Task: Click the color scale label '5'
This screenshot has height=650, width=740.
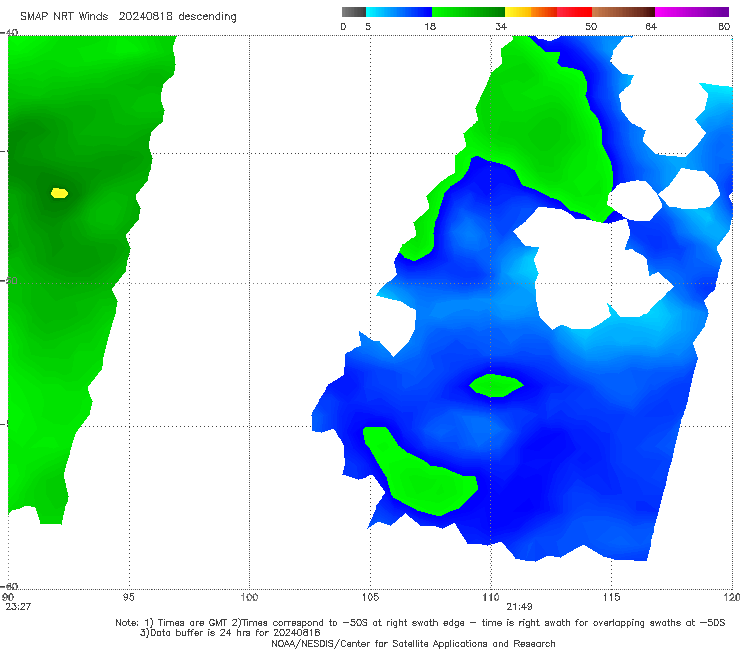Action: point(368,26)
